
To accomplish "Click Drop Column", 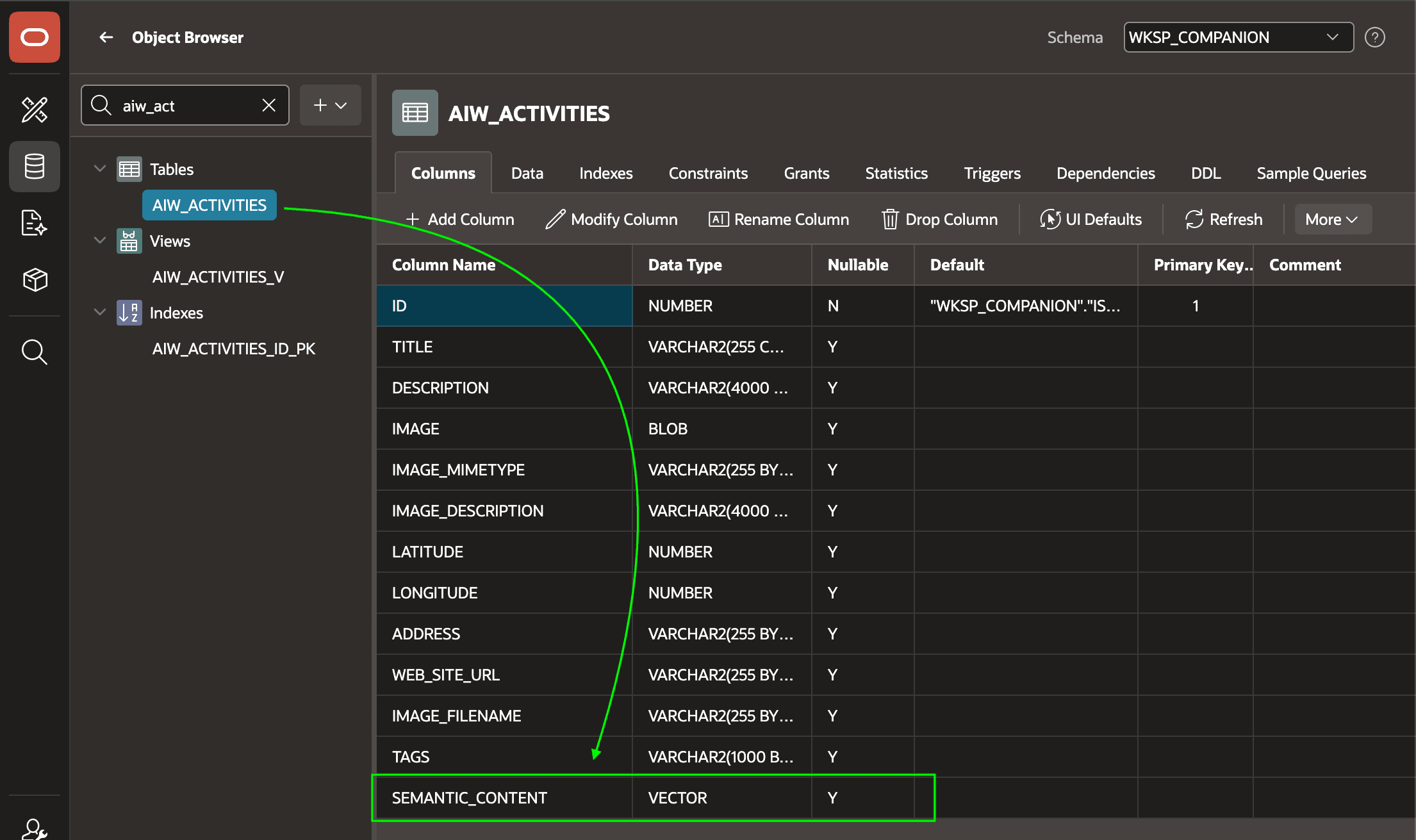I will tap(940, 219).
